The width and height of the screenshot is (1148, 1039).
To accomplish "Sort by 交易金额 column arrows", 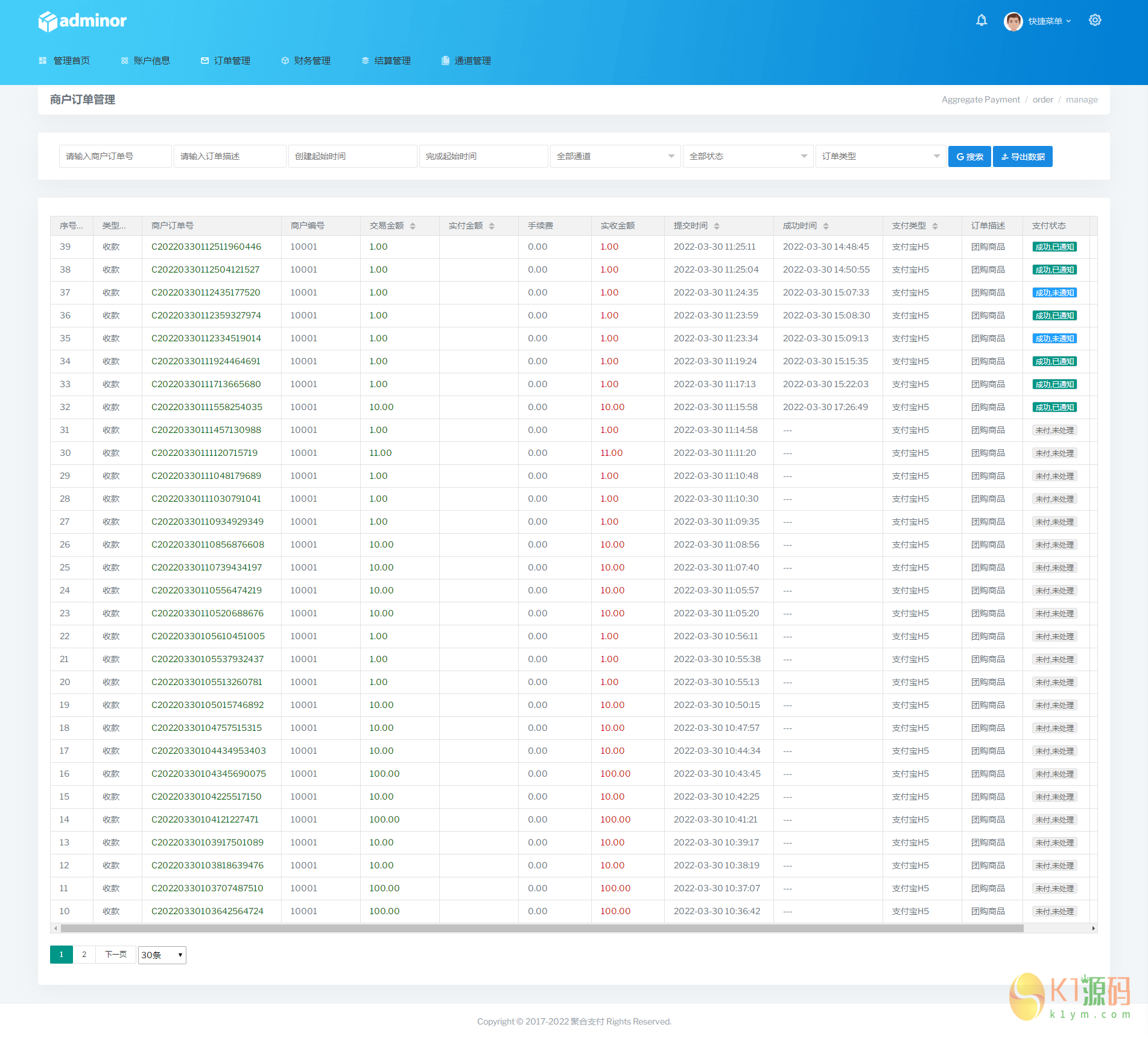I will 413,226.
